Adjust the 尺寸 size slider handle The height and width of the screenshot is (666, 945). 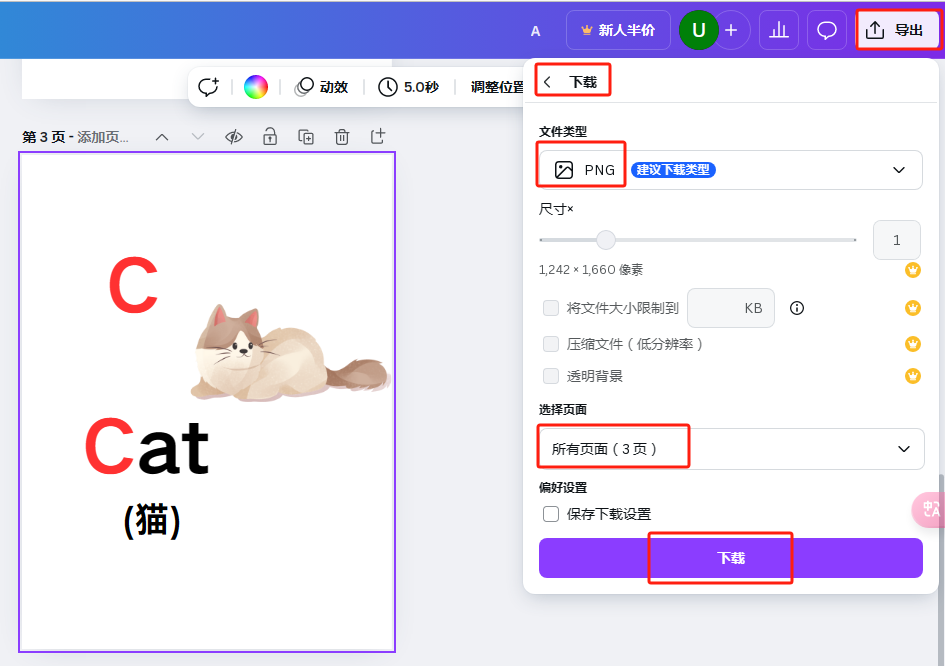(606, 240)
